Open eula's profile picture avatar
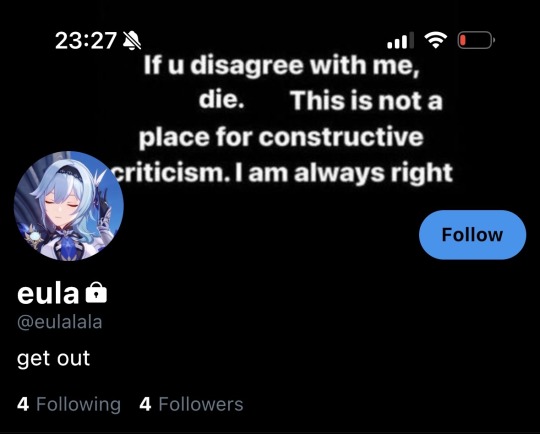The image size is (540, 434). tap(69, 206)
